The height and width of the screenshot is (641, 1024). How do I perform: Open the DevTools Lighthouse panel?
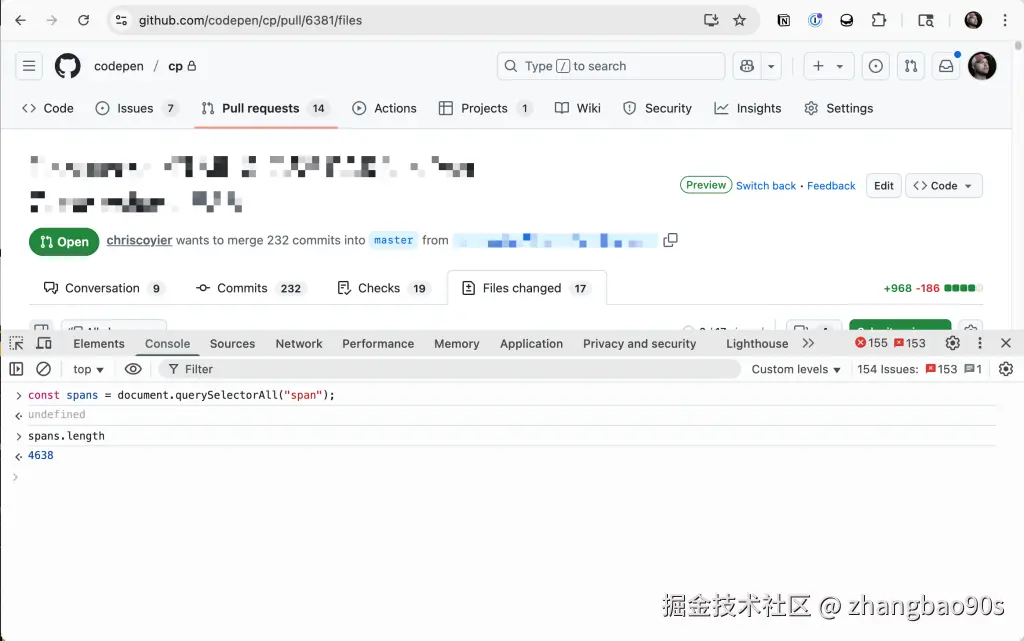point(757,343)
